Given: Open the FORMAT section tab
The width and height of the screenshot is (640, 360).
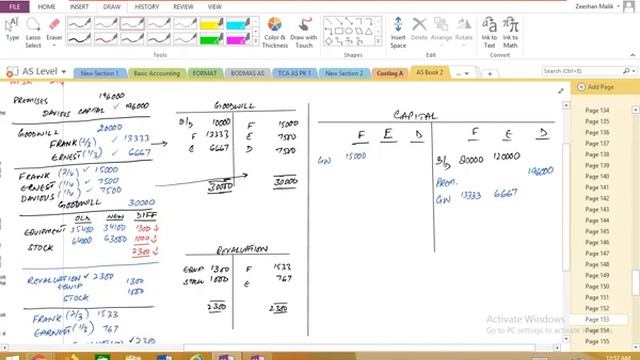Looking at the screenshot, I should (x=204, y=73).
